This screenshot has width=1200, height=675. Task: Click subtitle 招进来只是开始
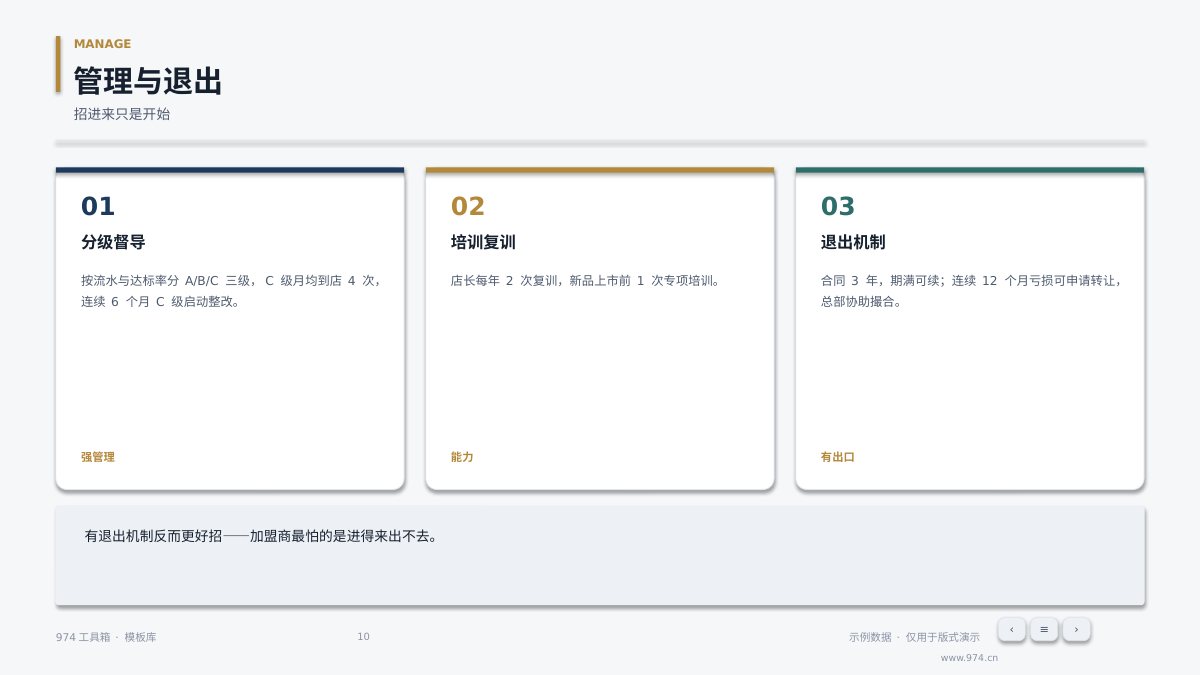pyautogui.click(x=122, y=114)
